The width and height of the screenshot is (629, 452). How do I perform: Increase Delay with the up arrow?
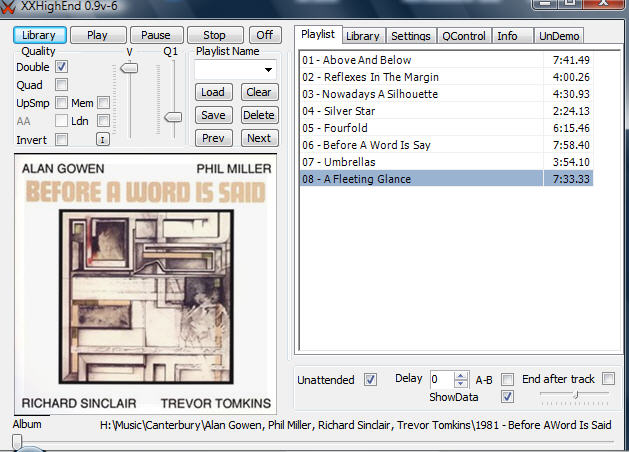(461, 375)
